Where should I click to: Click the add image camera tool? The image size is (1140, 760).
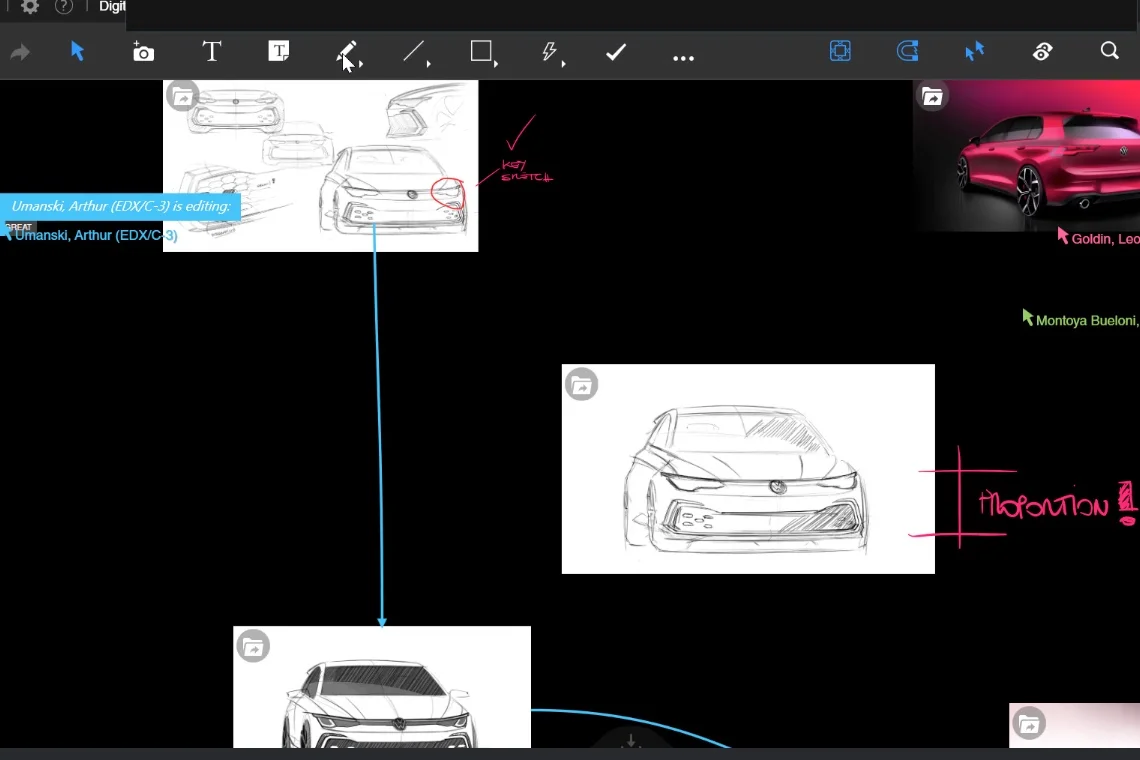pos(143,52)
